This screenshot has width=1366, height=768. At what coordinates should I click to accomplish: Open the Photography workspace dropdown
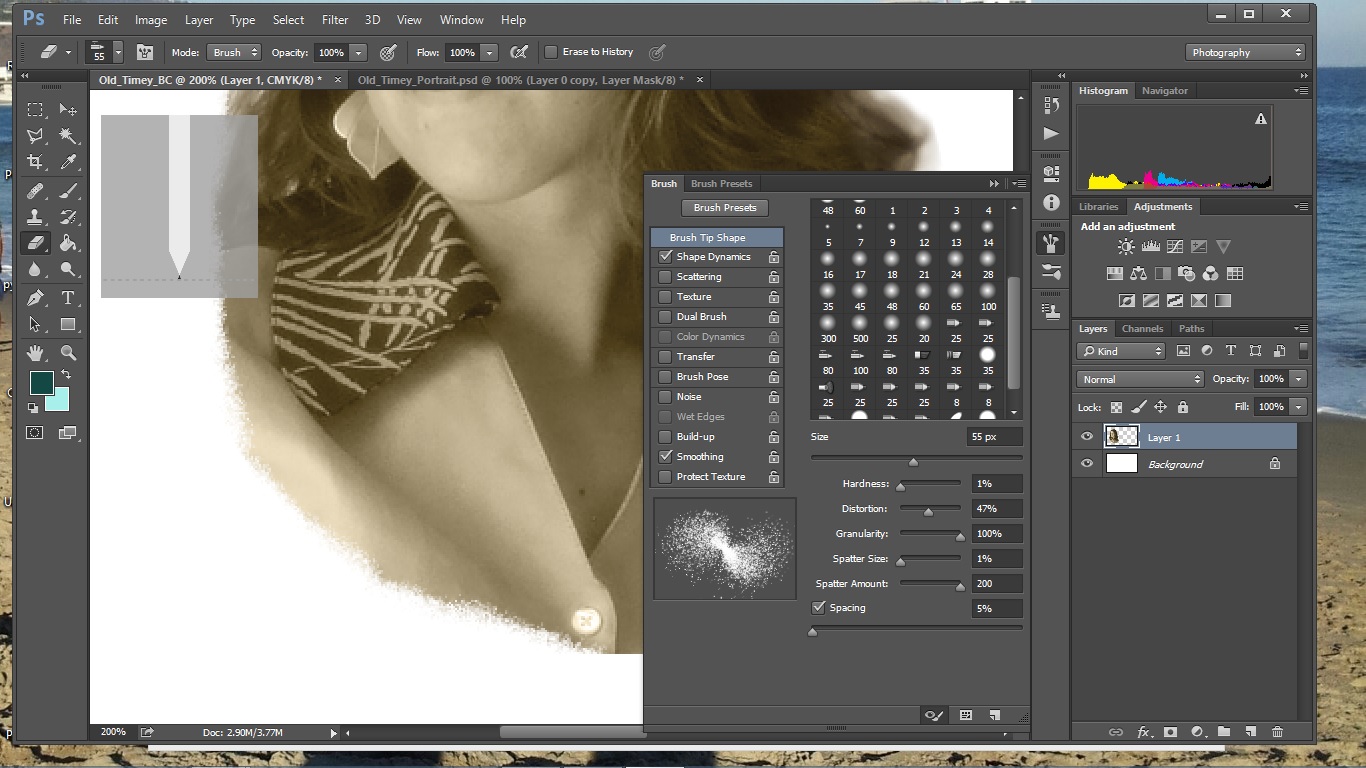coord(1245,51)
